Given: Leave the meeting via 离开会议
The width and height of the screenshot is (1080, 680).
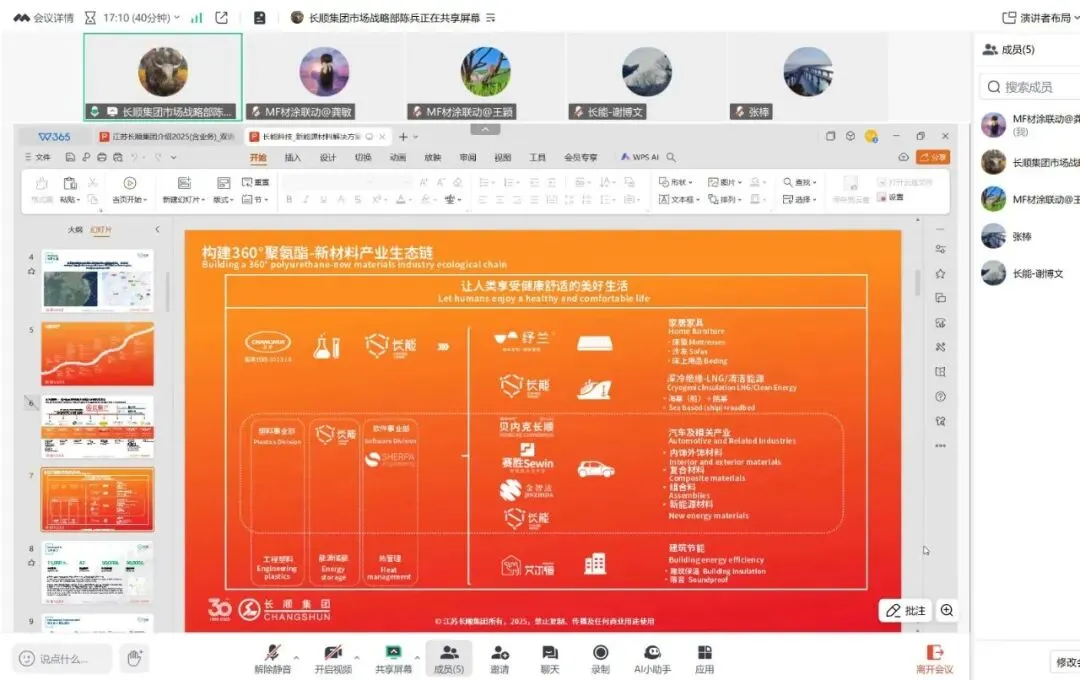Looking at the screenshot, I should [x=935, y=659].
